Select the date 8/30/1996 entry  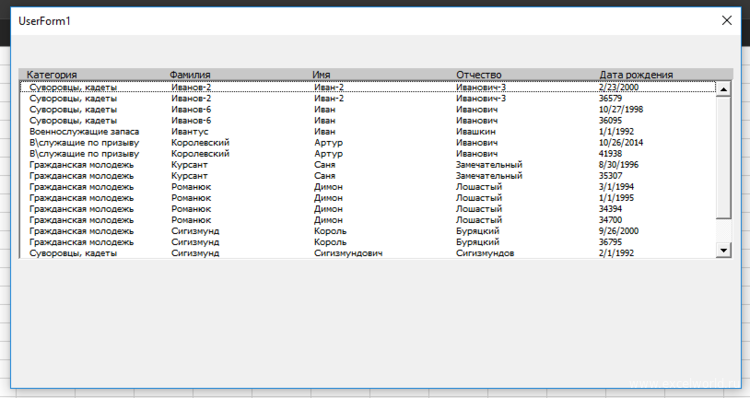pyautogui.click(x=618, y=165)
